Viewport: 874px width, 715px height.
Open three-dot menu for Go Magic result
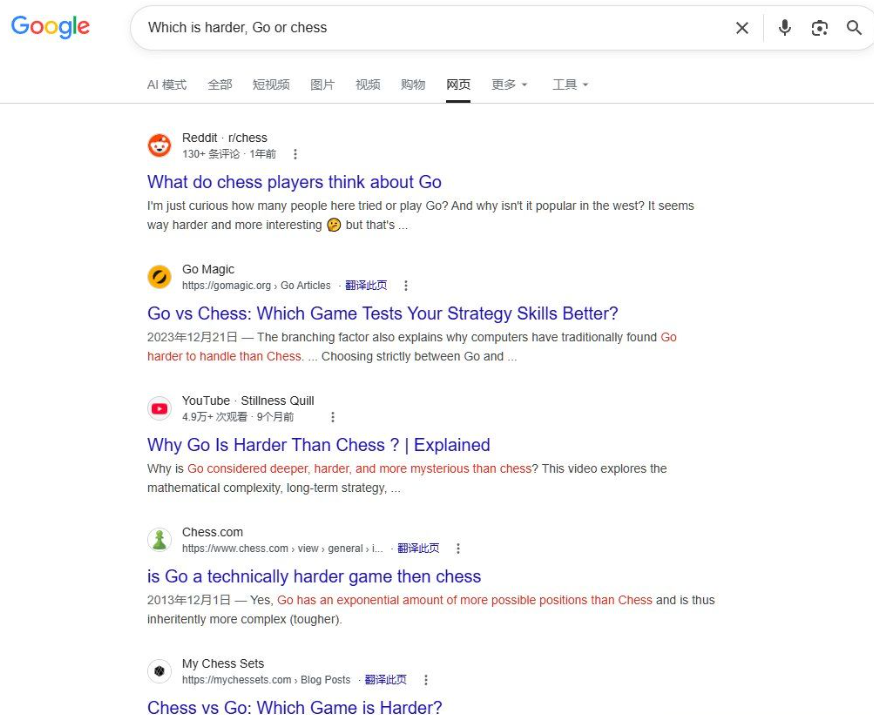[x=406, y=285]
